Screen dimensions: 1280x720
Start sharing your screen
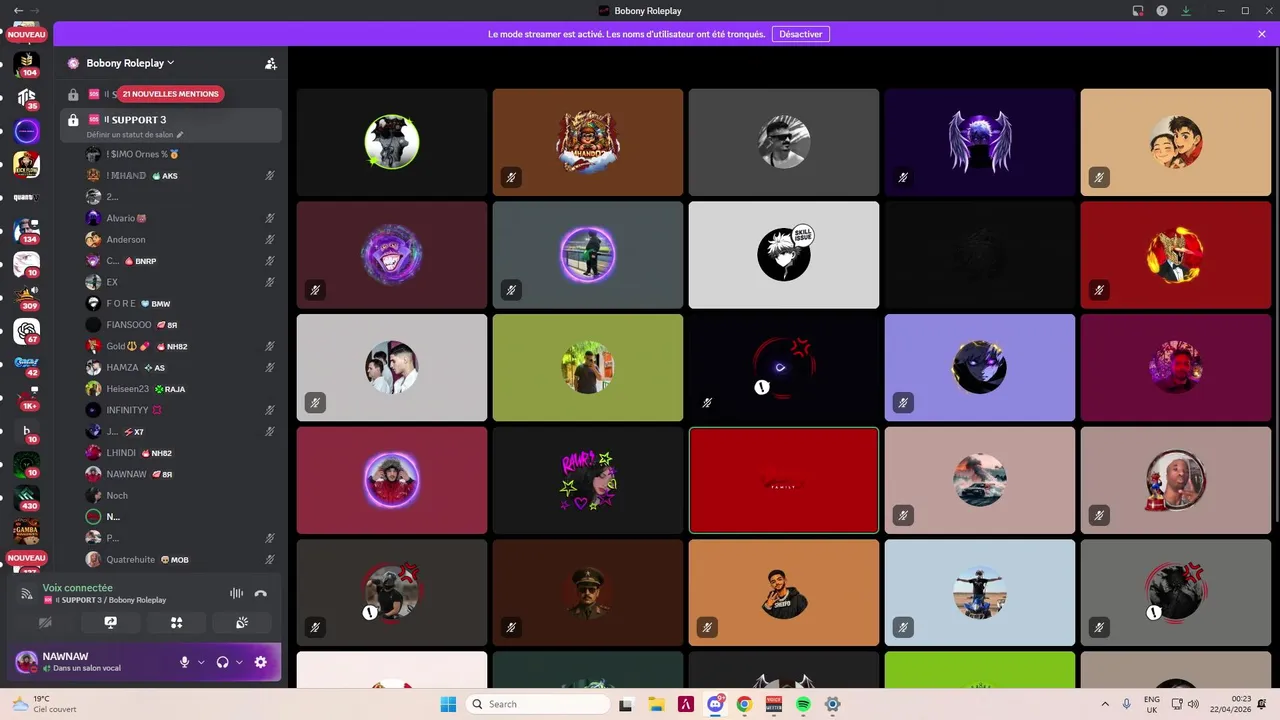(110, 622)
